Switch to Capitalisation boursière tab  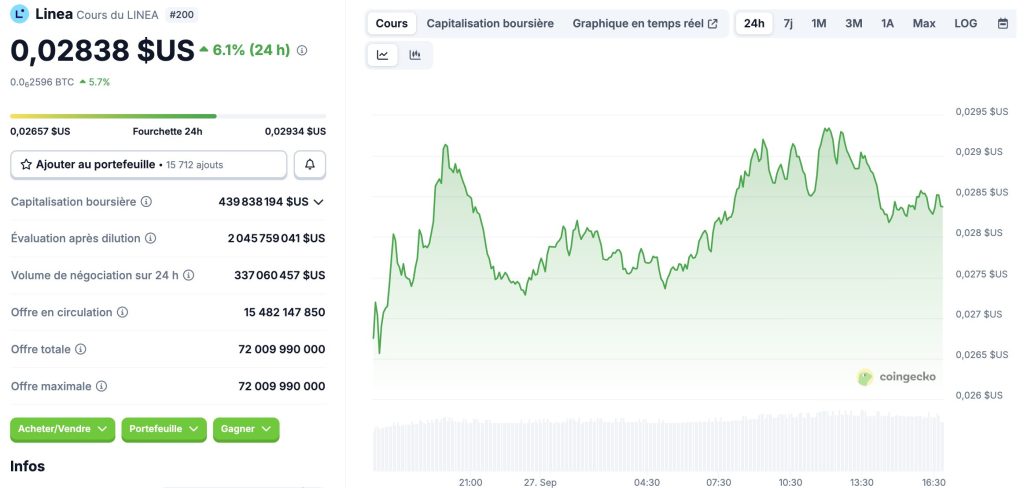(490, 24)
